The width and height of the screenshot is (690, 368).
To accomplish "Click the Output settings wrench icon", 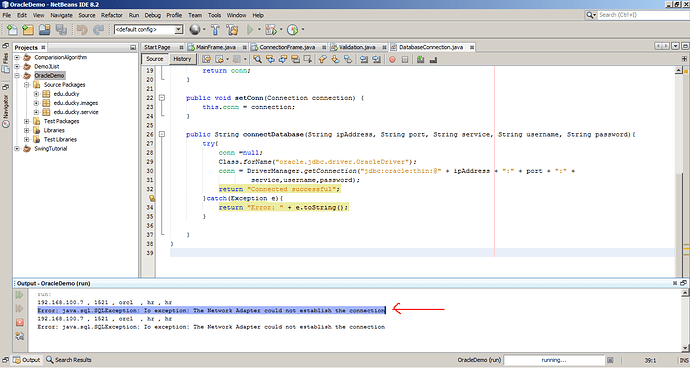I will pyautogui.click(x=20, y=336).
